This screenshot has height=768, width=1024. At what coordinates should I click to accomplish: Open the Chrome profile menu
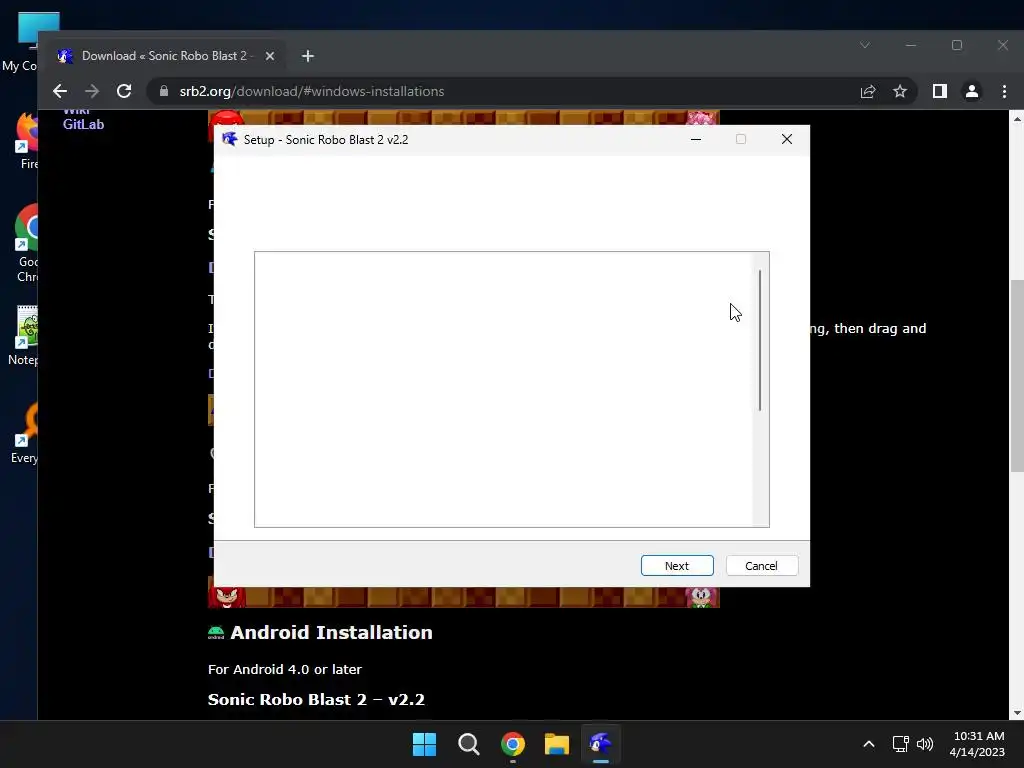972,91
